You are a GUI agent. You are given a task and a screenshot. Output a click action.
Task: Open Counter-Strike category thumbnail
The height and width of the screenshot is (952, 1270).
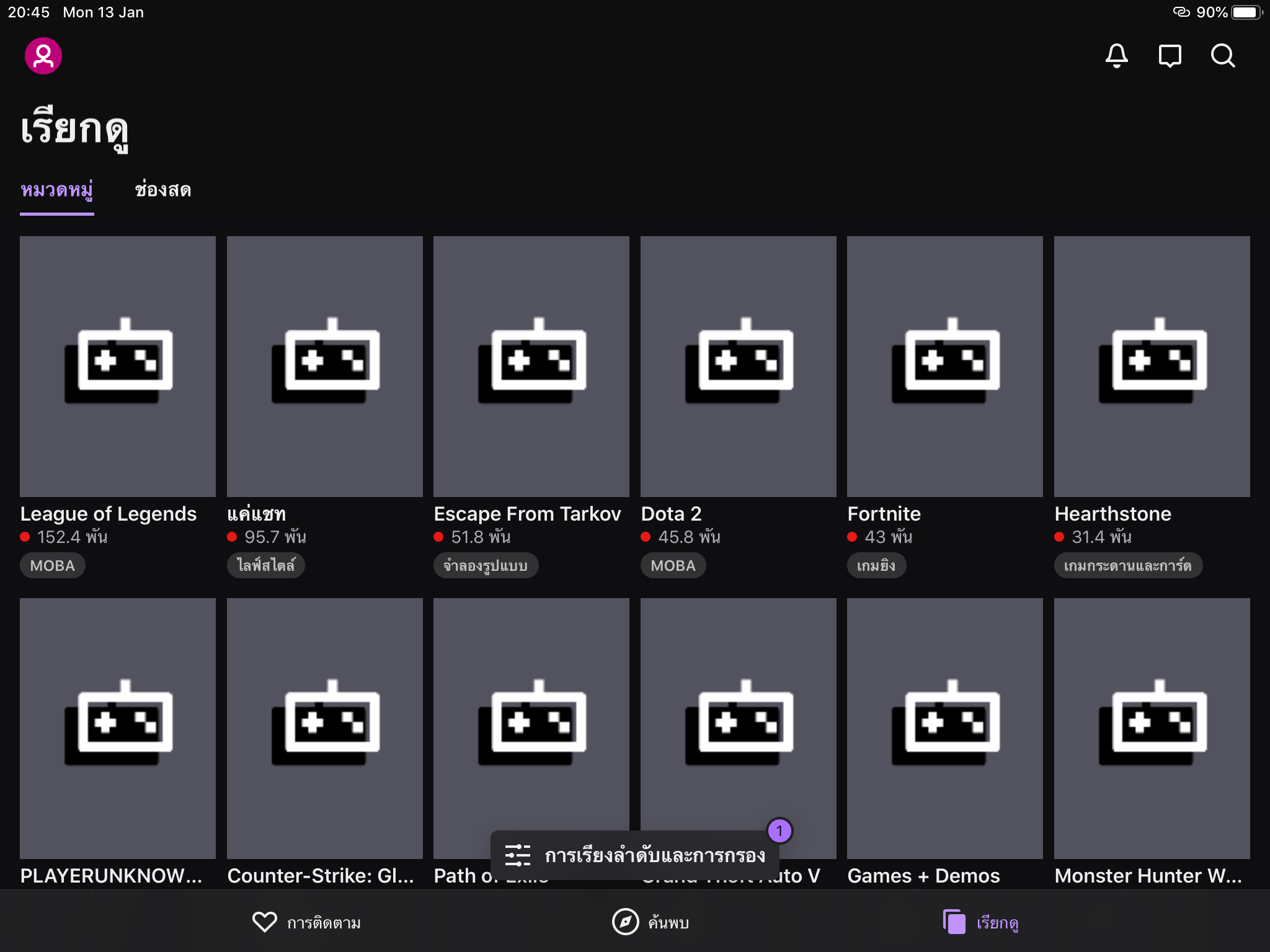click(x=324, y=728)
